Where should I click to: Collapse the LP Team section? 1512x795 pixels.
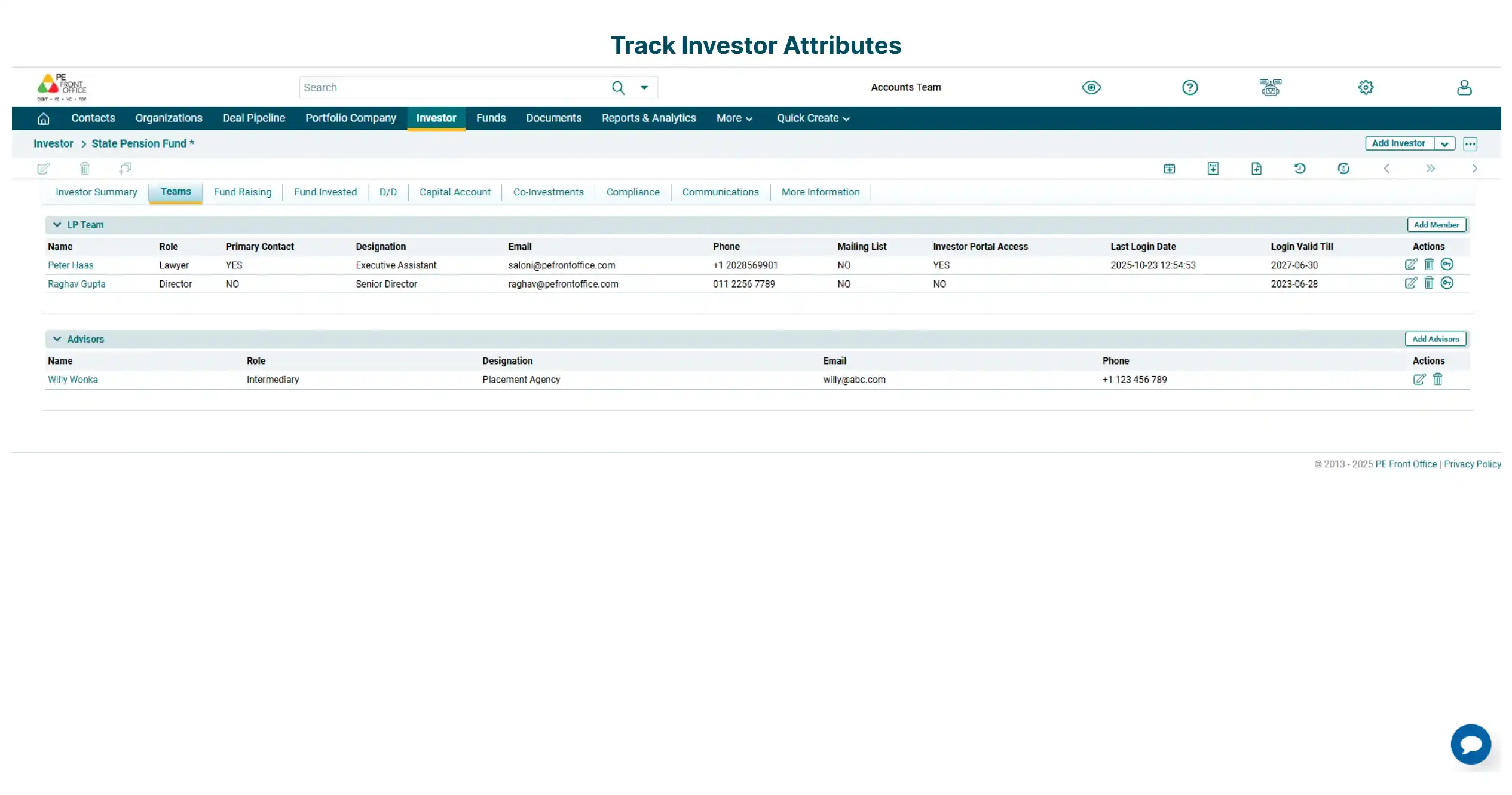[x=57, y=225]
